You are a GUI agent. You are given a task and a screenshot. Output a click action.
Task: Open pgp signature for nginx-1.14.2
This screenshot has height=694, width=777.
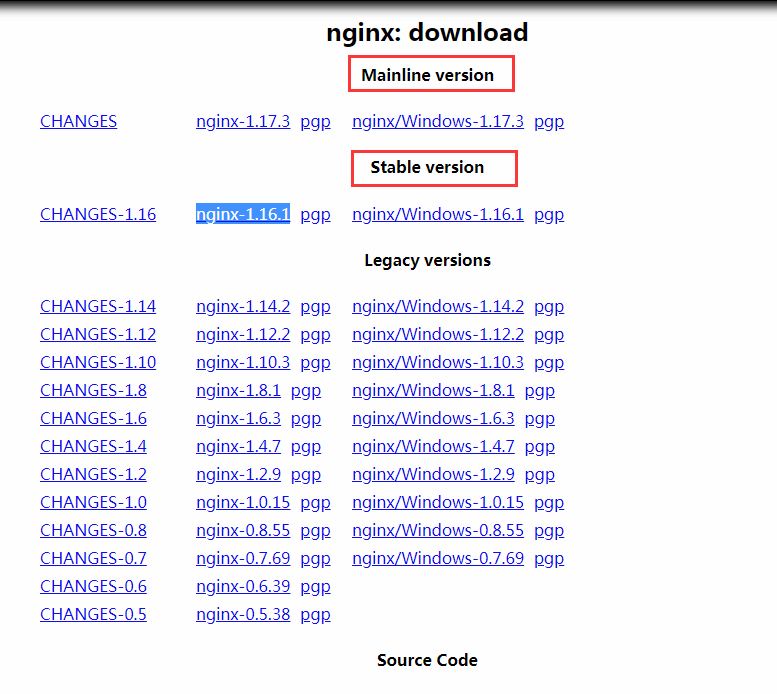pyautogui.click(x=315, y=308)
